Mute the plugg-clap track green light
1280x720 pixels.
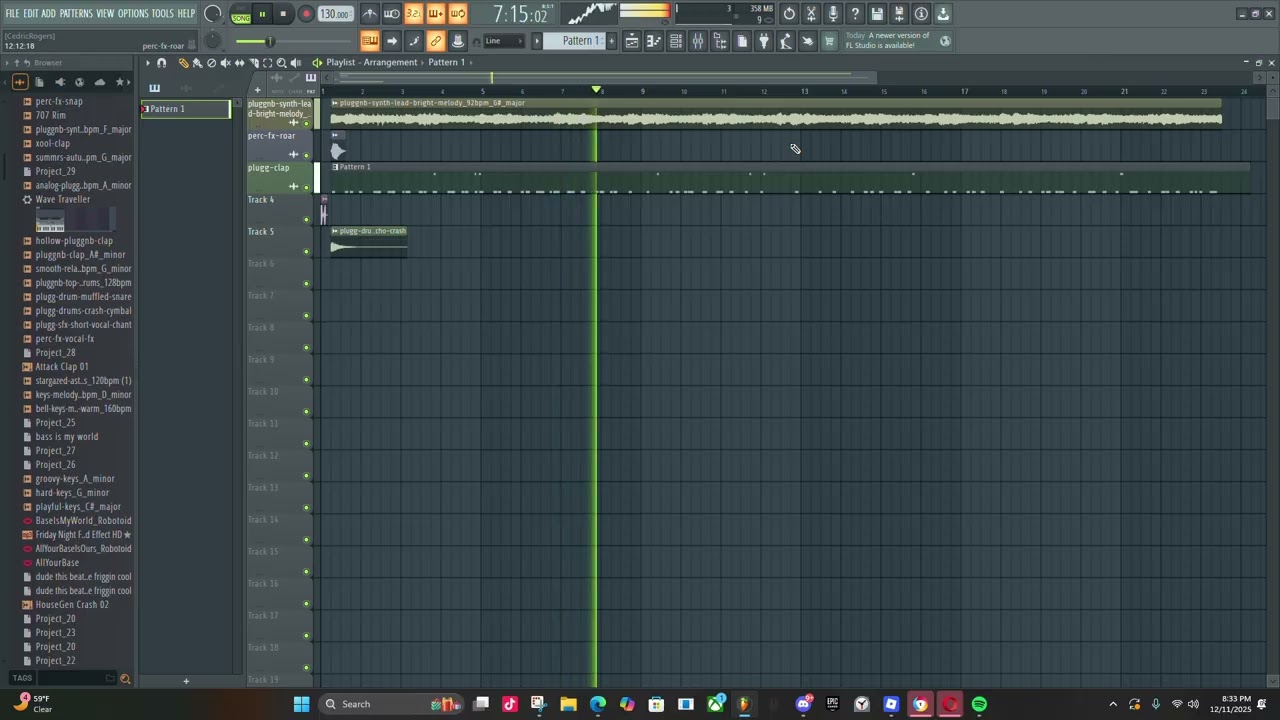(x=306, y=188)
